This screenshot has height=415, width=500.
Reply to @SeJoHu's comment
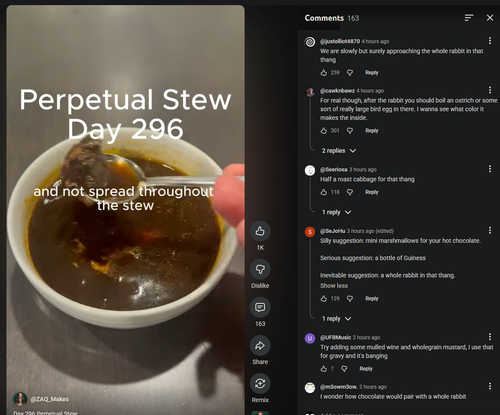[372, 298]
